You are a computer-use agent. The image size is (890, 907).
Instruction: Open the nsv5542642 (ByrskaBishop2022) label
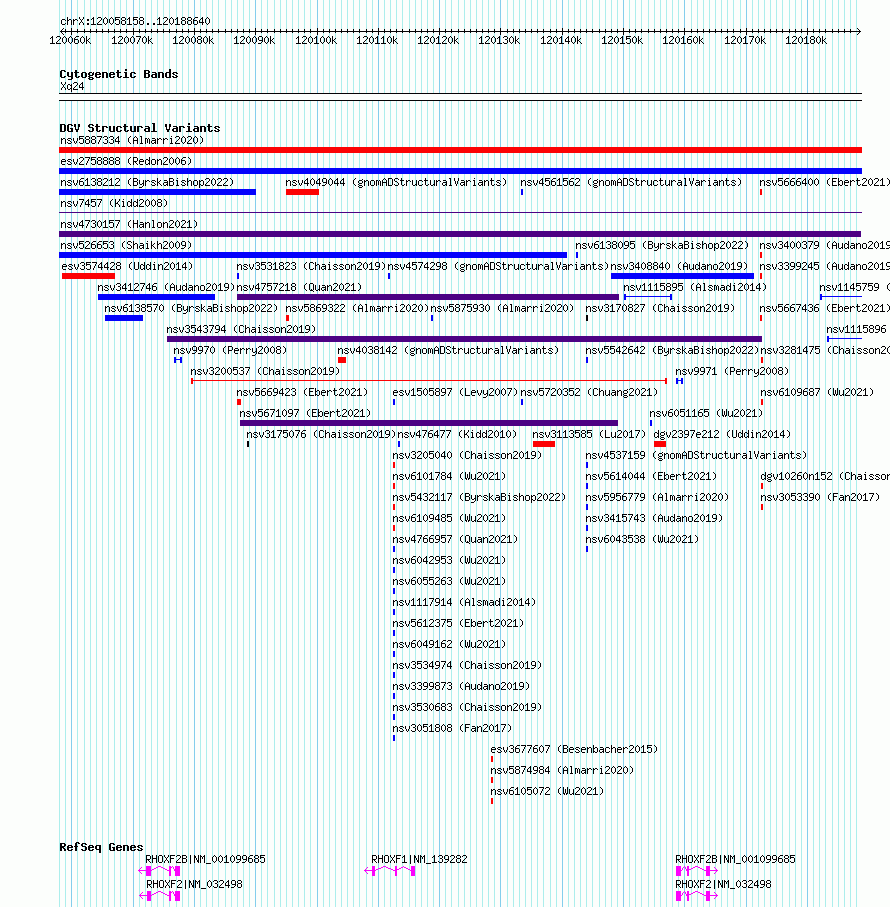pyautogui.click(x=672, y=351)
